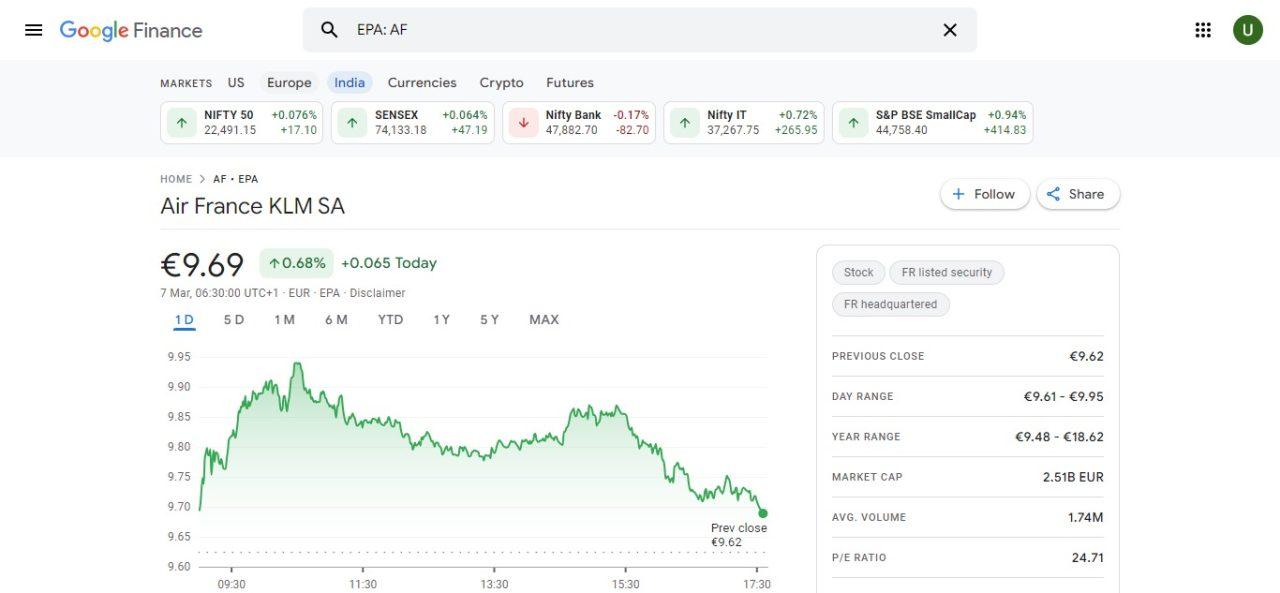Open the SENSEX index card

point(413,123)
